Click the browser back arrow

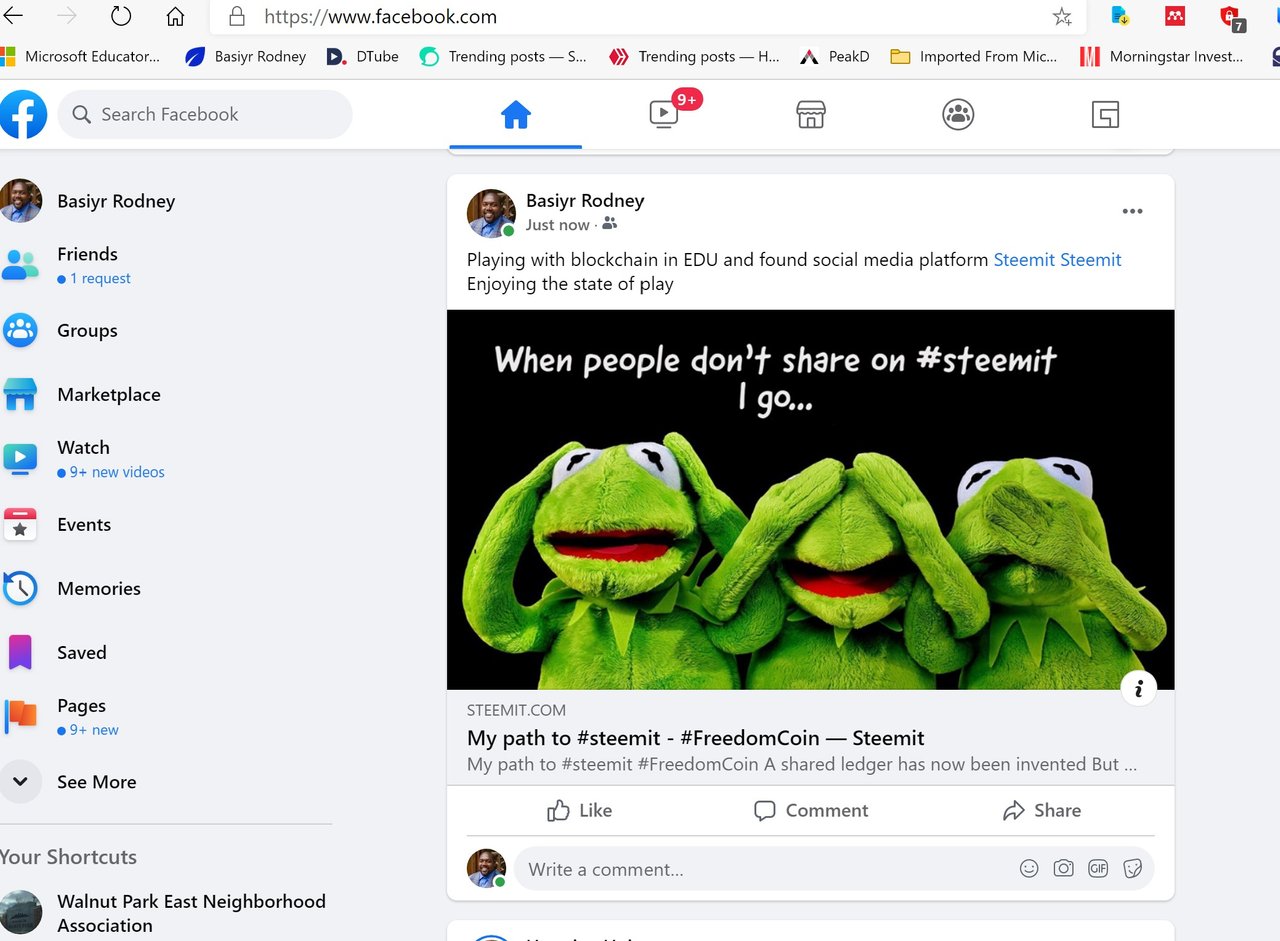(14, 16)
